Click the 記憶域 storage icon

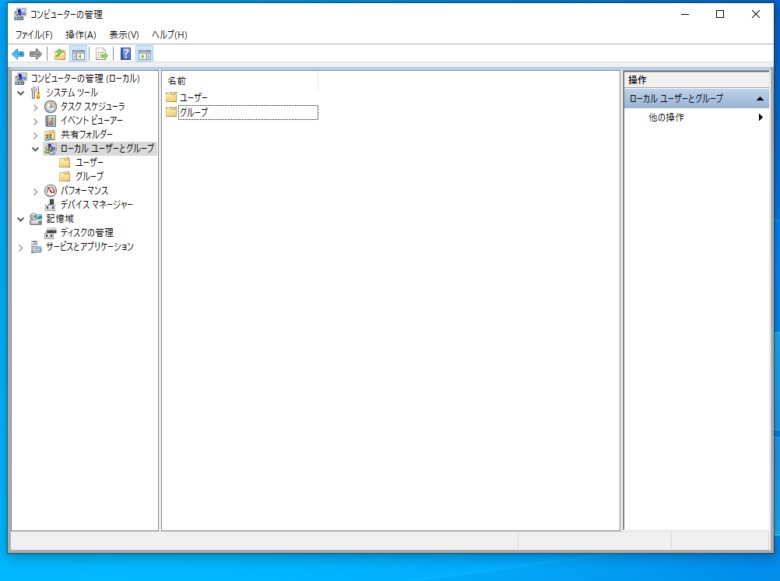pyautogui.click(x=35, y=218)
